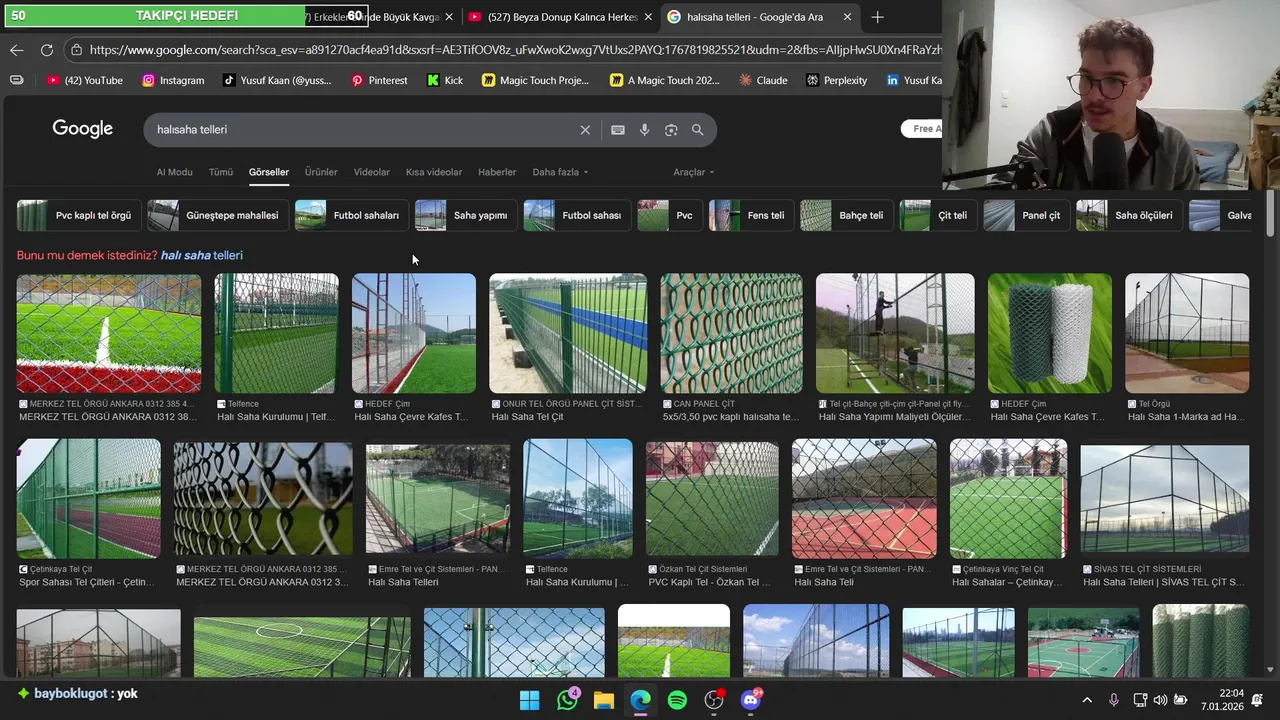Open Discord from the taskbar
The image size is (1280, 720).
coord(751,700)
